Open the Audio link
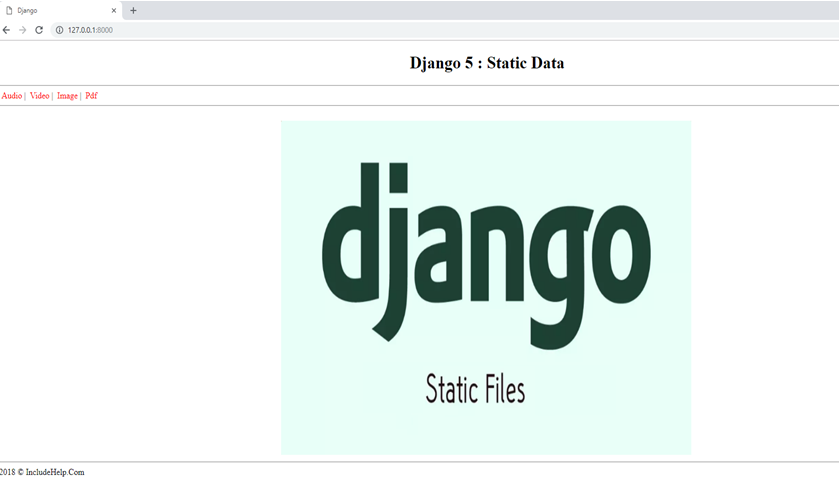 [x=12, y=96]
